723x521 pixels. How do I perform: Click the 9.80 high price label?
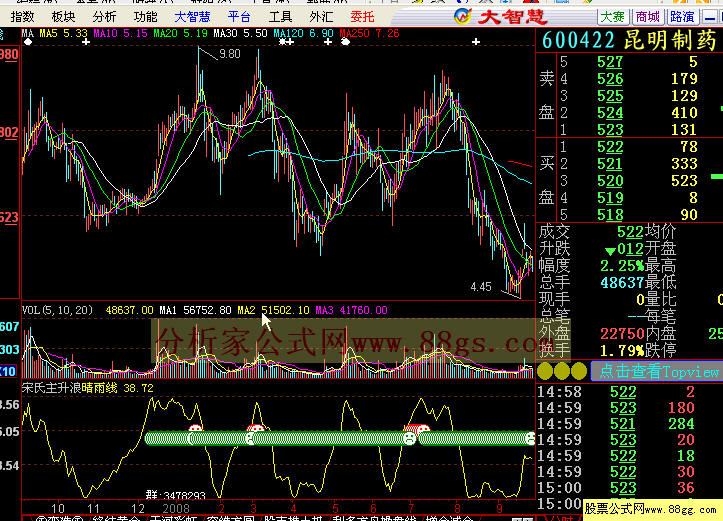point(230,54)
